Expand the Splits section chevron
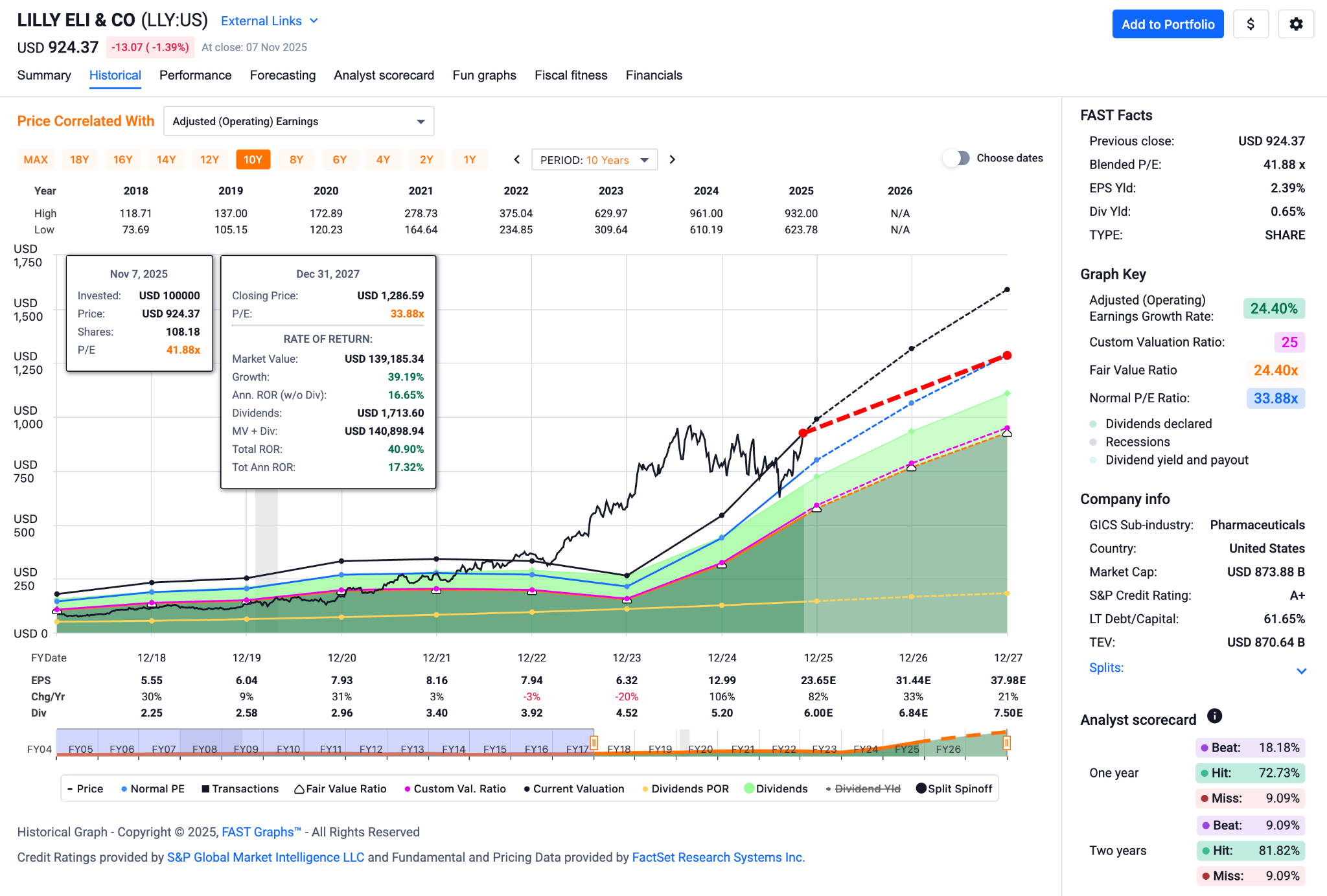Screen dimensions: 1327x896 [x=1301, y=671]
